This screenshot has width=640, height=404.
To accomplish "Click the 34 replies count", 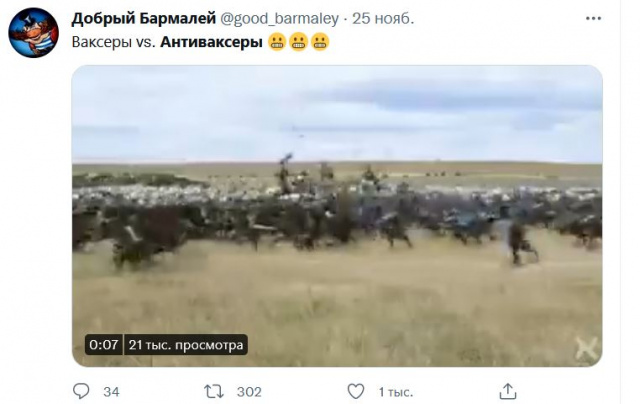I will (x=111, y=392).
